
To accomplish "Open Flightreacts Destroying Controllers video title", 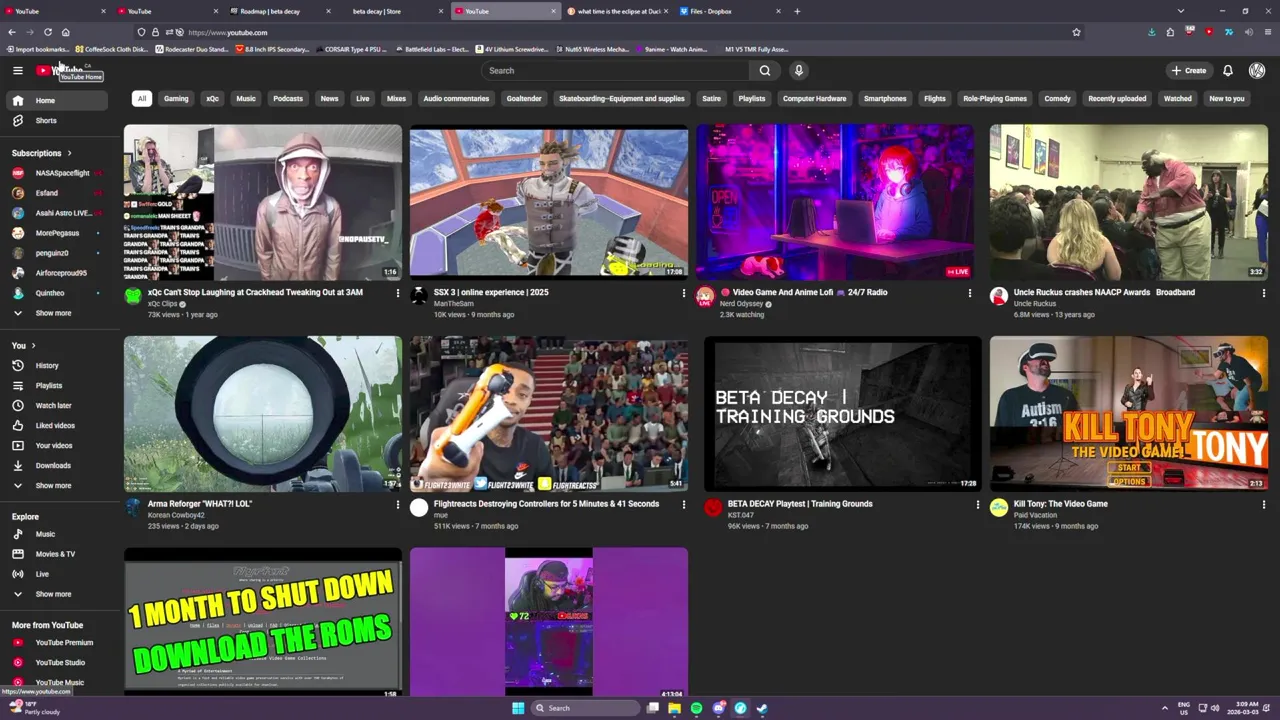I will pyautogui.click(x=546, y=504).
